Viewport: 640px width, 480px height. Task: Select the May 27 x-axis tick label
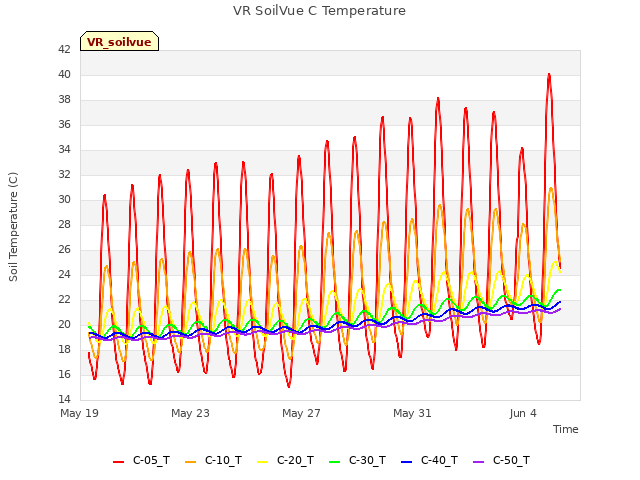[x=301, y=413]
